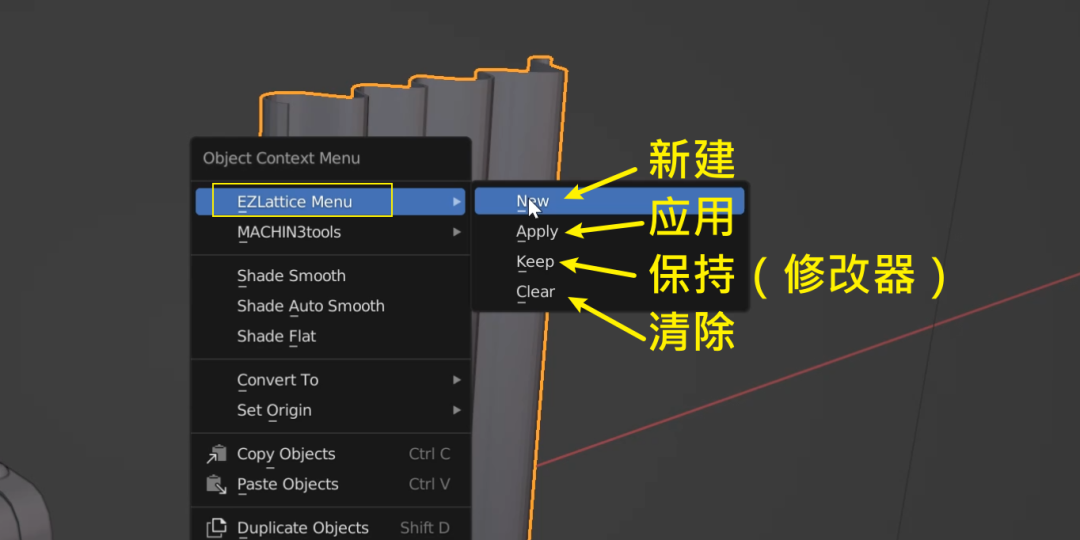Screen dimensions: 1080x540
Task: Click the Copy Objects icon
Action: point(216,454)
